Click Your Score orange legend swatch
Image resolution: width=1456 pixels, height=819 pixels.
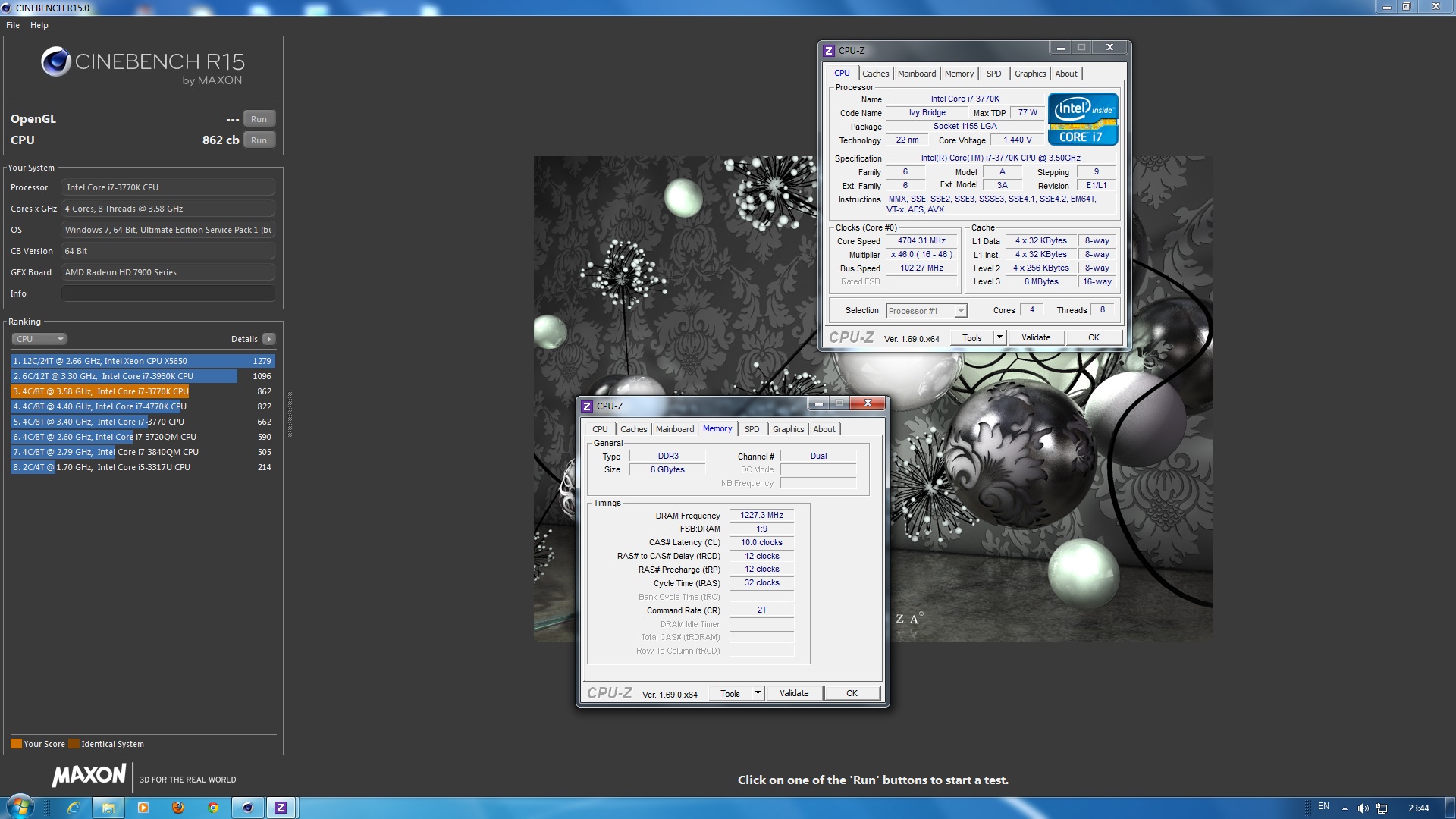tap(16, 744)
